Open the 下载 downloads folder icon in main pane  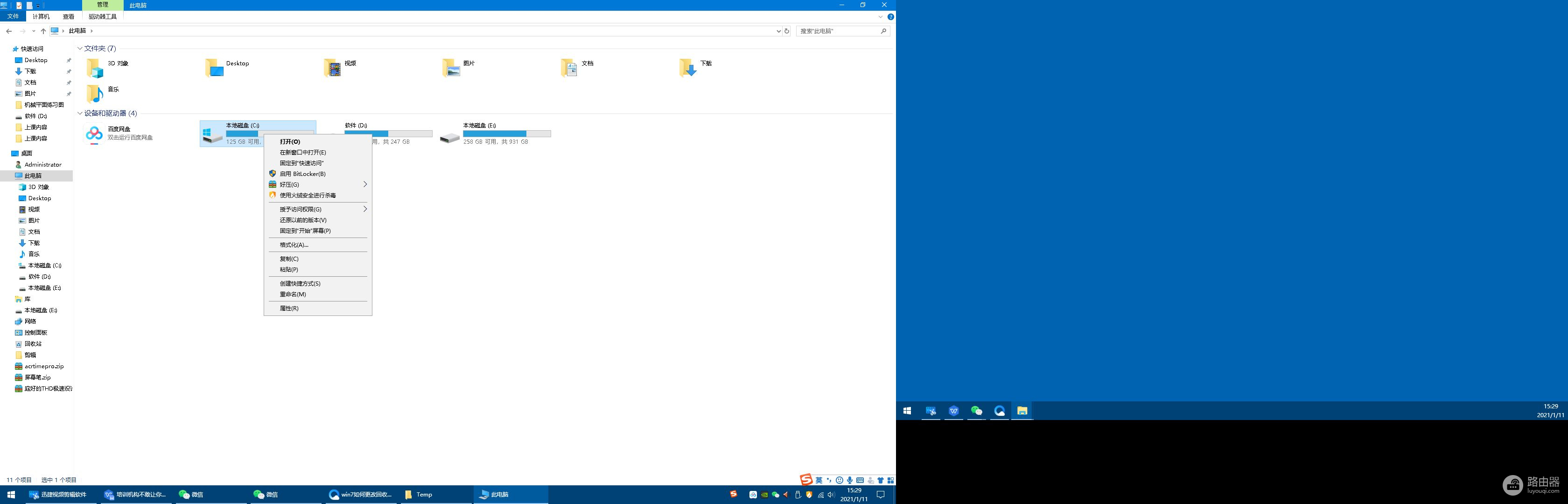(x=688, y=68)
